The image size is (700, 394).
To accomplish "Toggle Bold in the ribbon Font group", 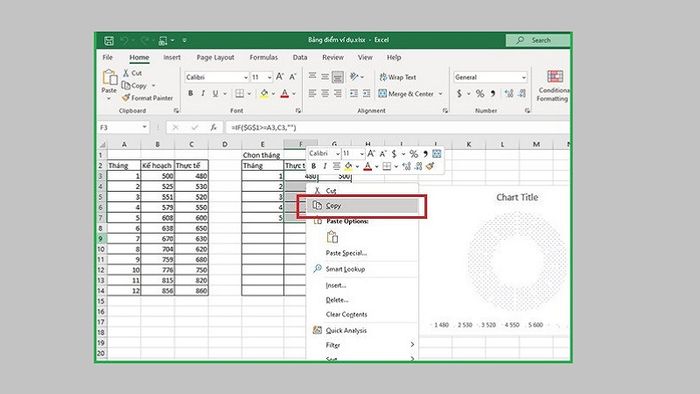I will 191,93.
